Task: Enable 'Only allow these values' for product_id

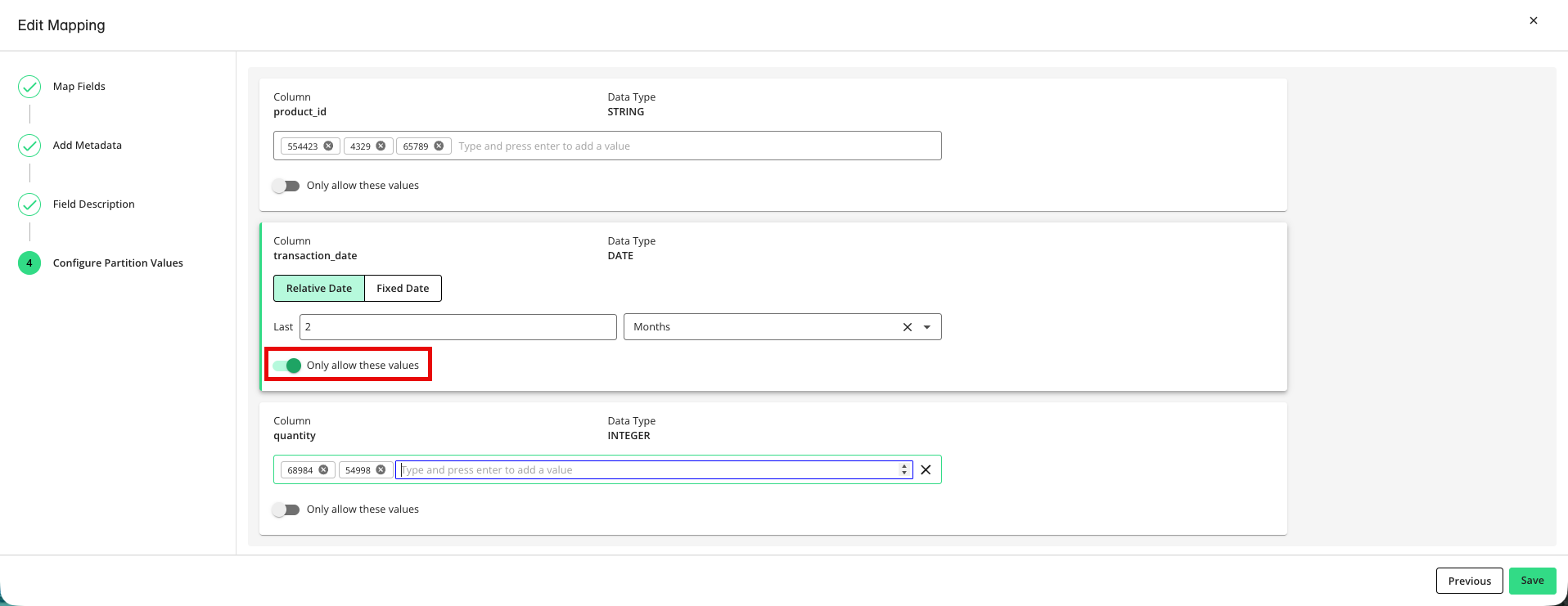Action: [x=286, y=186]
